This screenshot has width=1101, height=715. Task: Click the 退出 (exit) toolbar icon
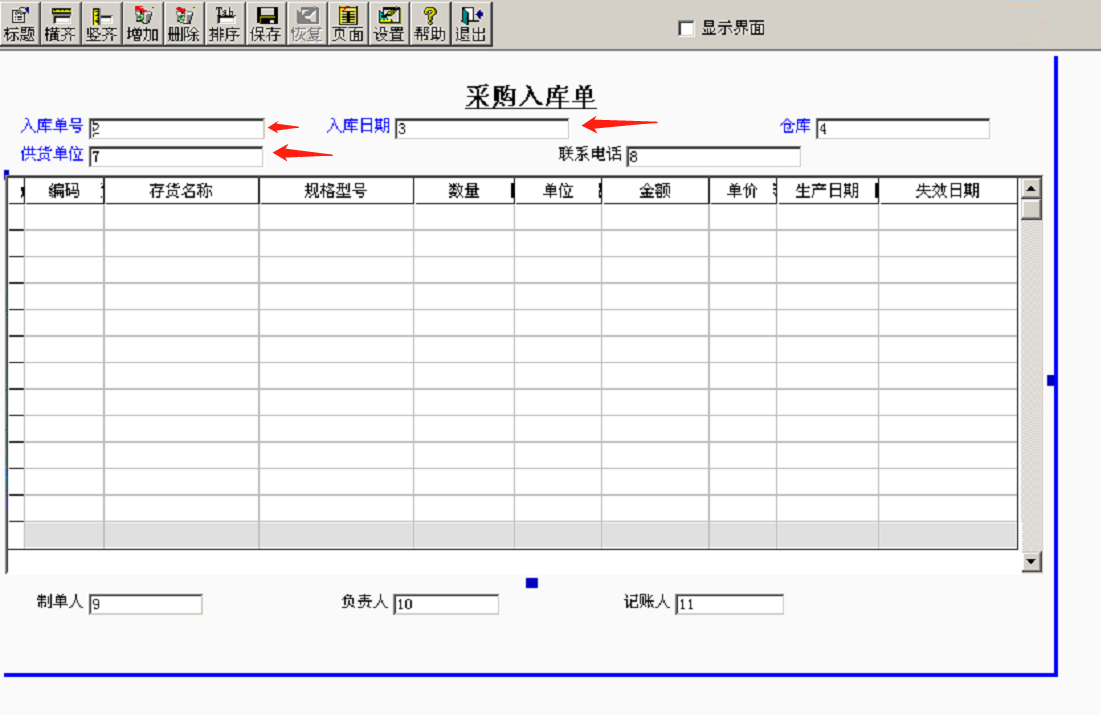[471, 24]
